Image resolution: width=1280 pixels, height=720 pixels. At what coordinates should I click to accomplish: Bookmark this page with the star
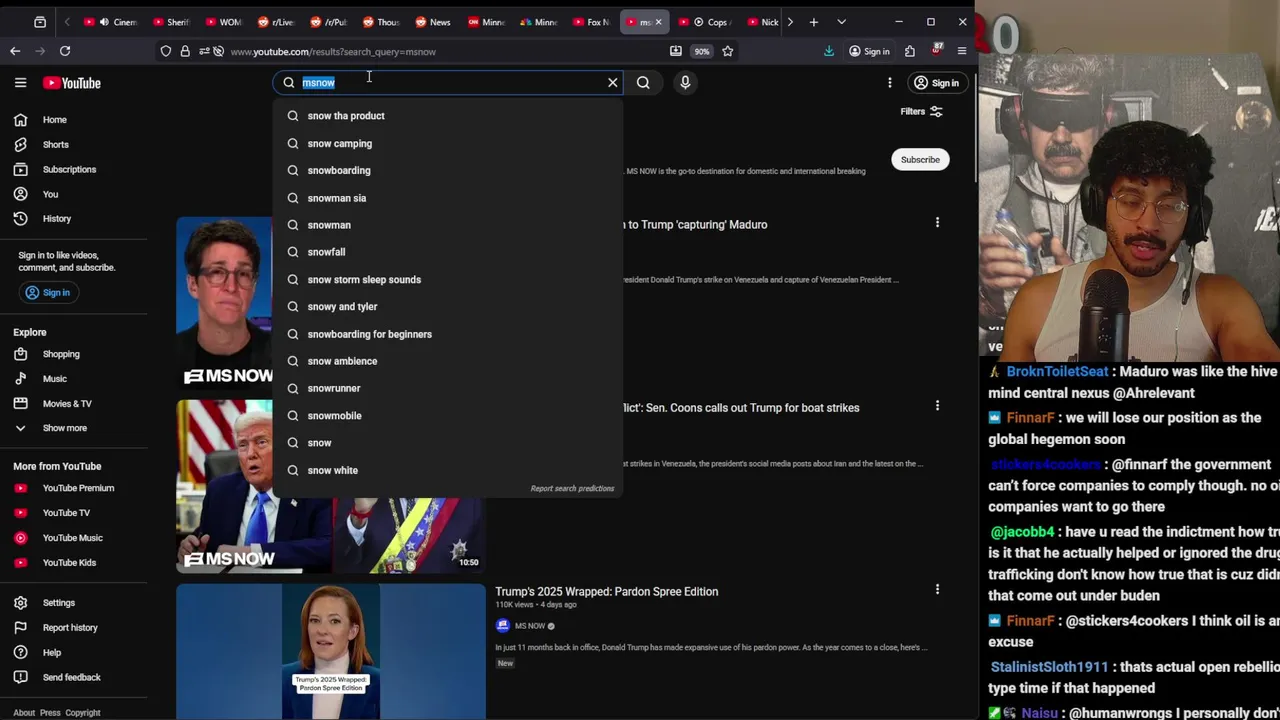coord(727,51)
